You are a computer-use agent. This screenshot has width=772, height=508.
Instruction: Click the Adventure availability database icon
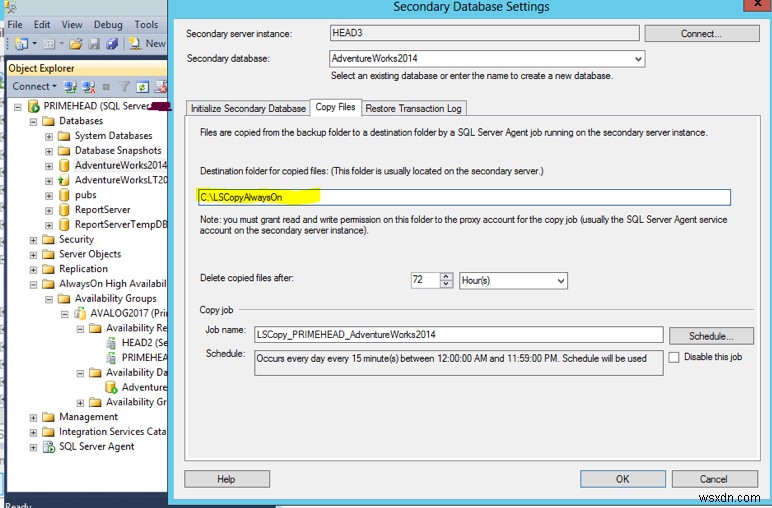[x=111, y=387]
